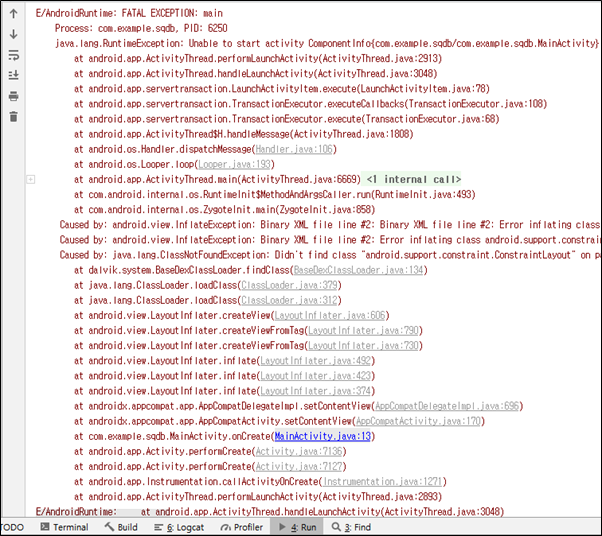Open the Activity.java:7136 link
Screen dimensions: 602x536
(299, 452)
